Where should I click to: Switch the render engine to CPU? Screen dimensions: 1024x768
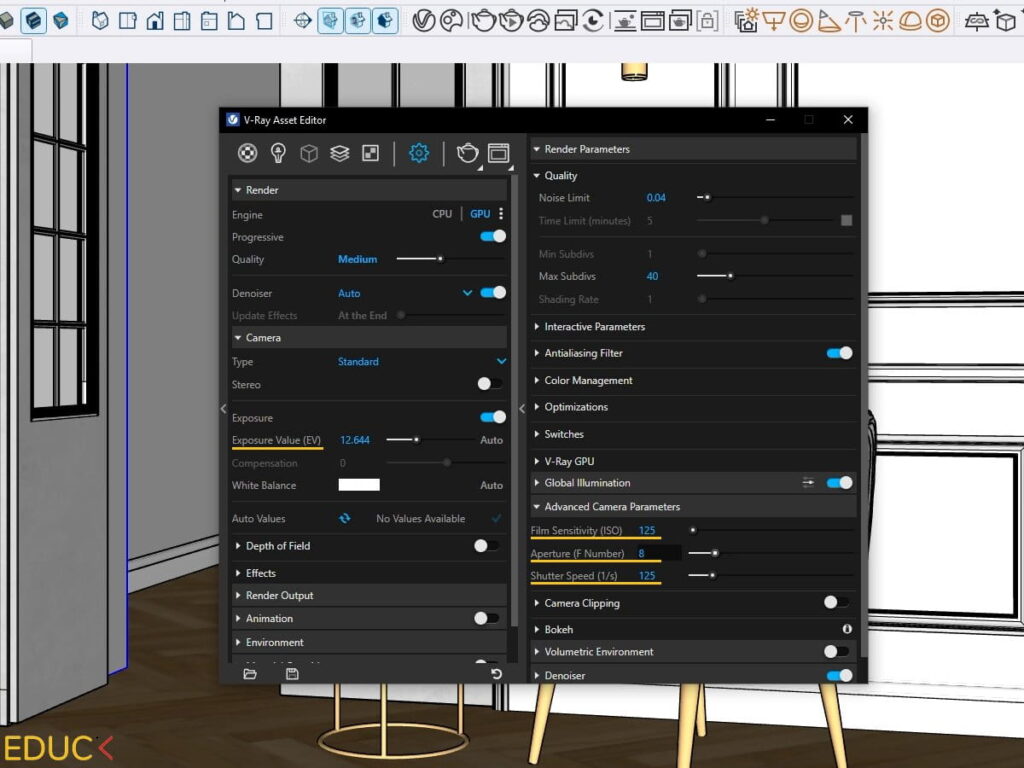tap(442, 214)
